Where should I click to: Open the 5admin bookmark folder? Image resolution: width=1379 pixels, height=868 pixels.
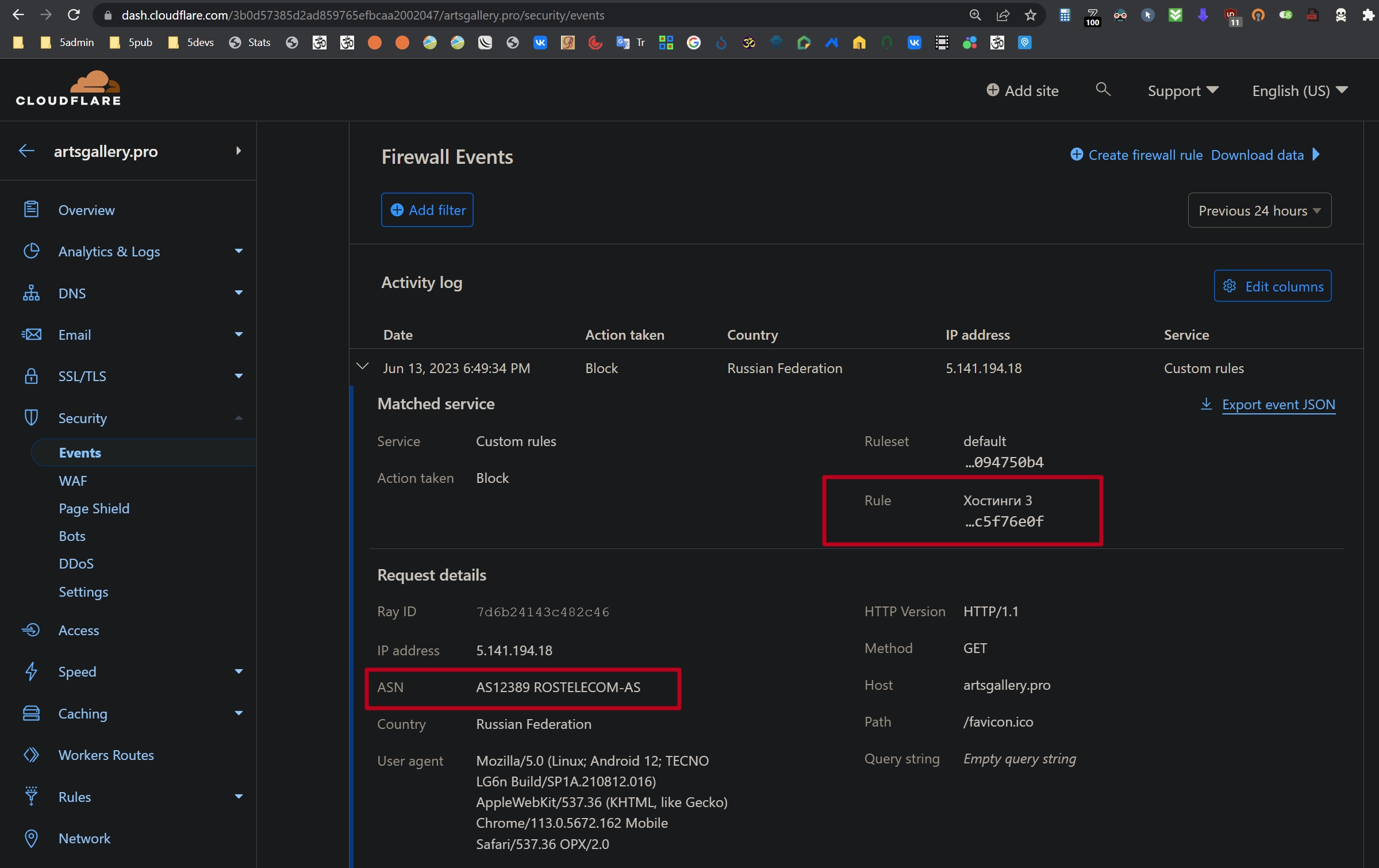point(67,43)
